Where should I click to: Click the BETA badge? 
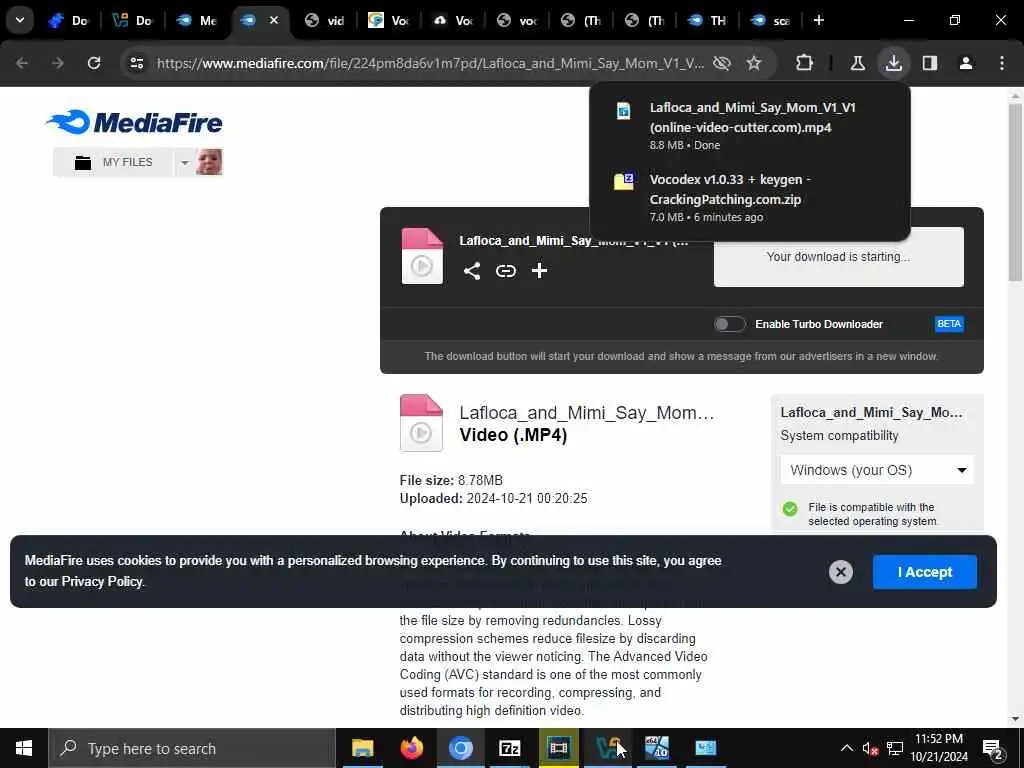pos(949,324)
